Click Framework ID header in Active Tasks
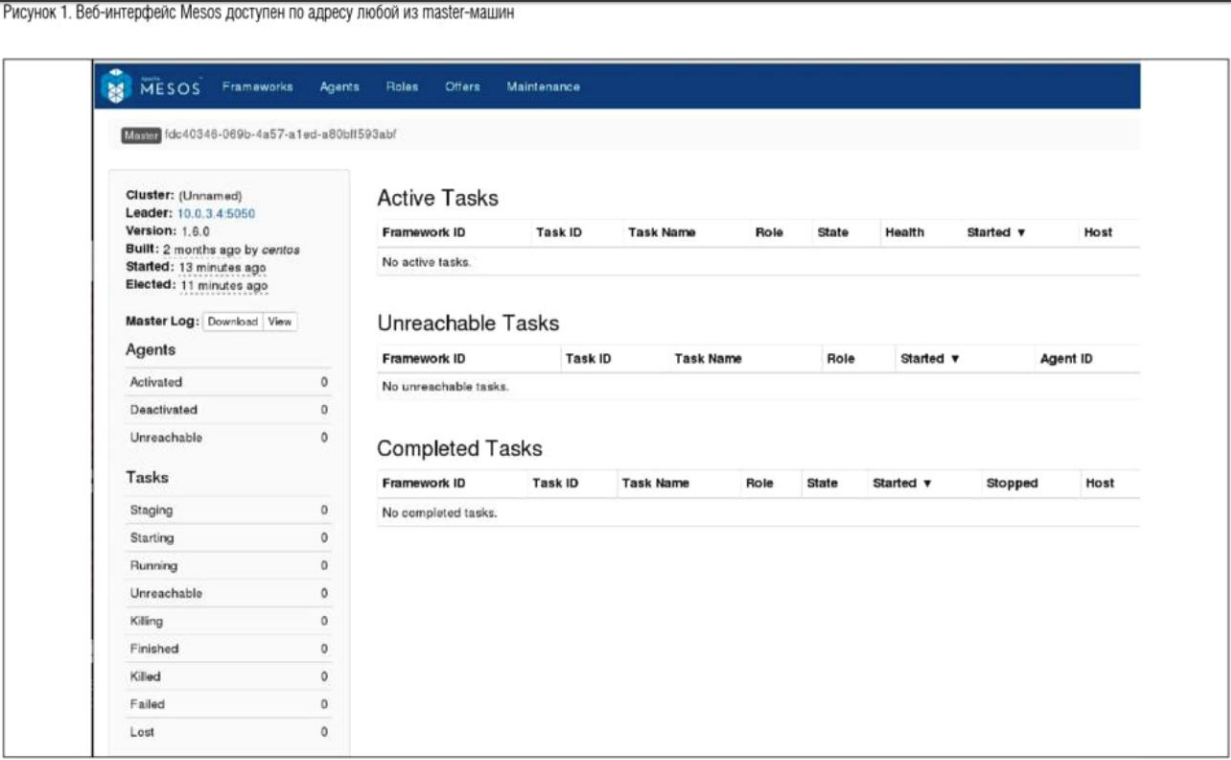The height and width of the screenshot is (760, 1231). point(423,233)
